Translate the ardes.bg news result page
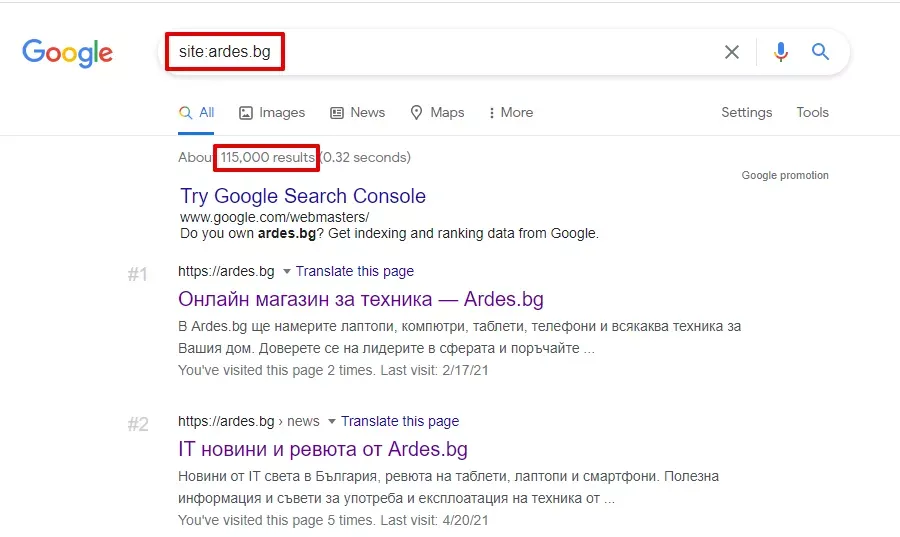 tap(400, 421)
